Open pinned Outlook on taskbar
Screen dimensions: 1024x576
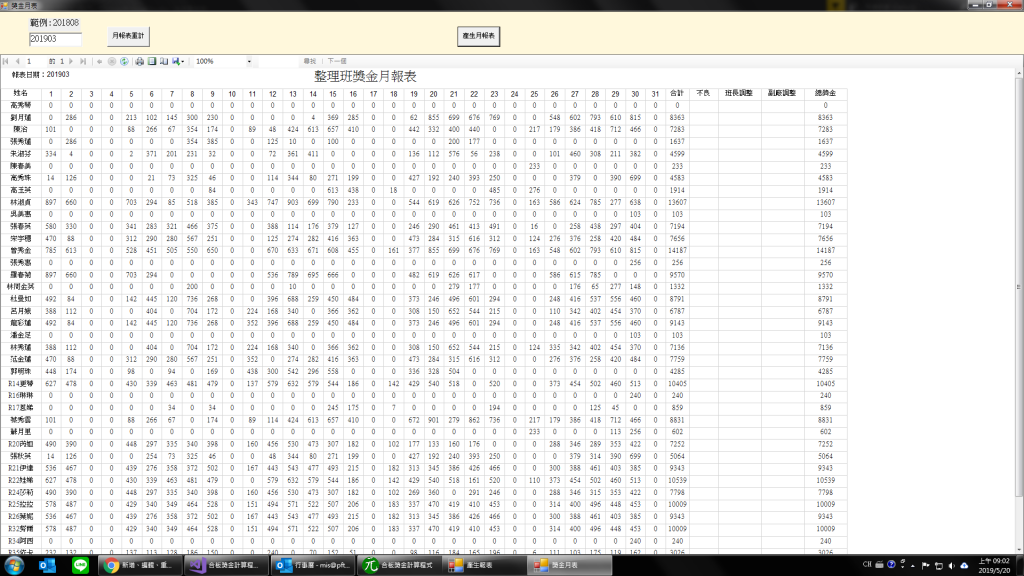point(47,566)
